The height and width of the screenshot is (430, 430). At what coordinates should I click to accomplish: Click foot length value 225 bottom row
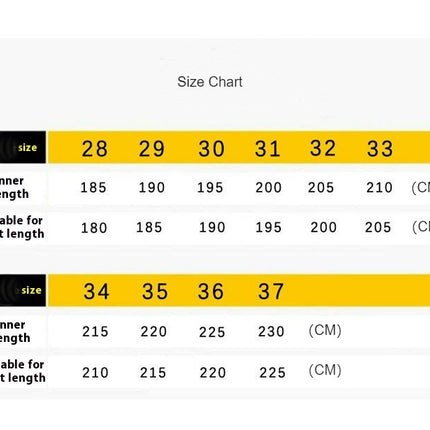coord(272,373)
